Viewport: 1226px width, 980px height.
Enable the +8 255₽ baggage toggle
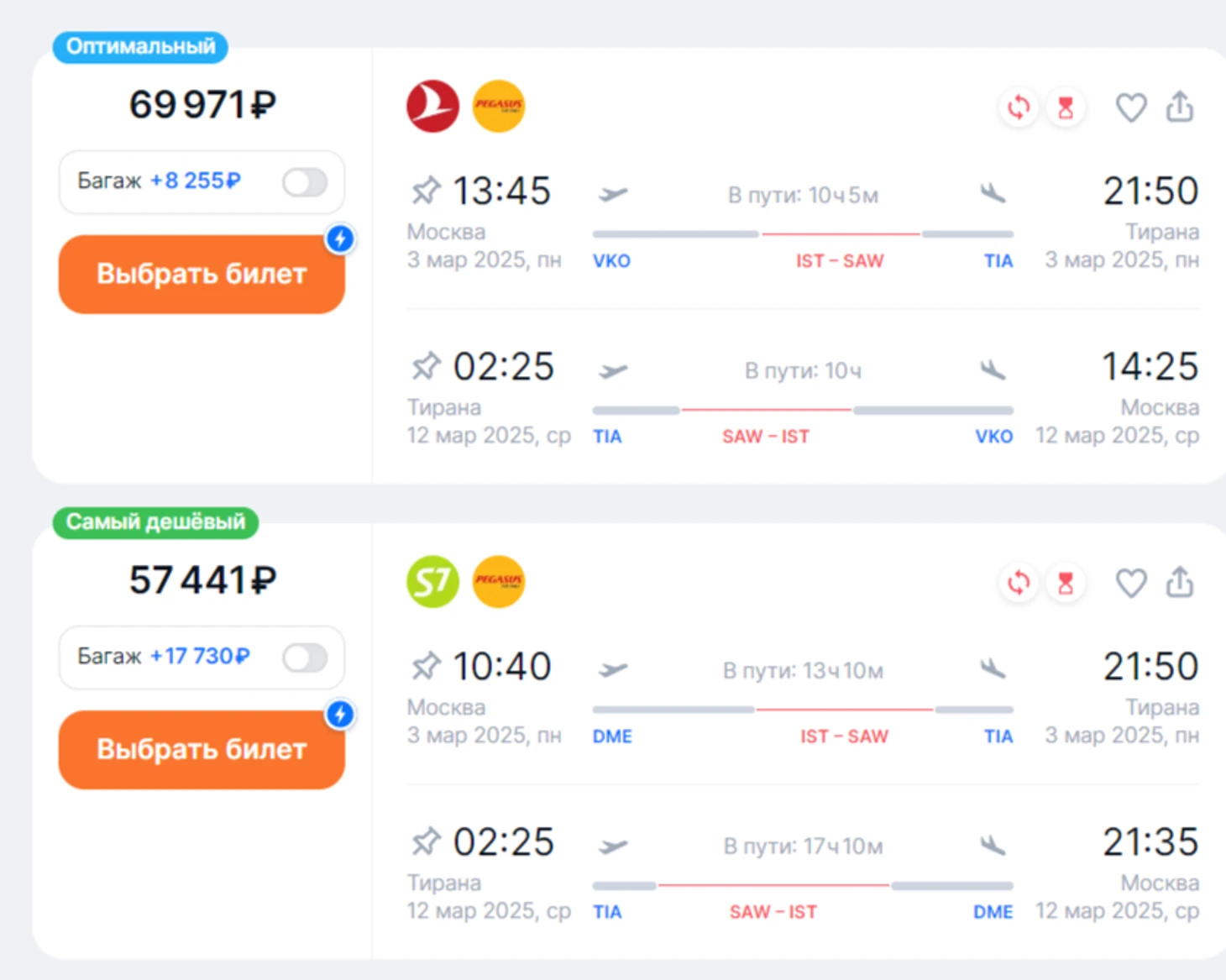304,182
